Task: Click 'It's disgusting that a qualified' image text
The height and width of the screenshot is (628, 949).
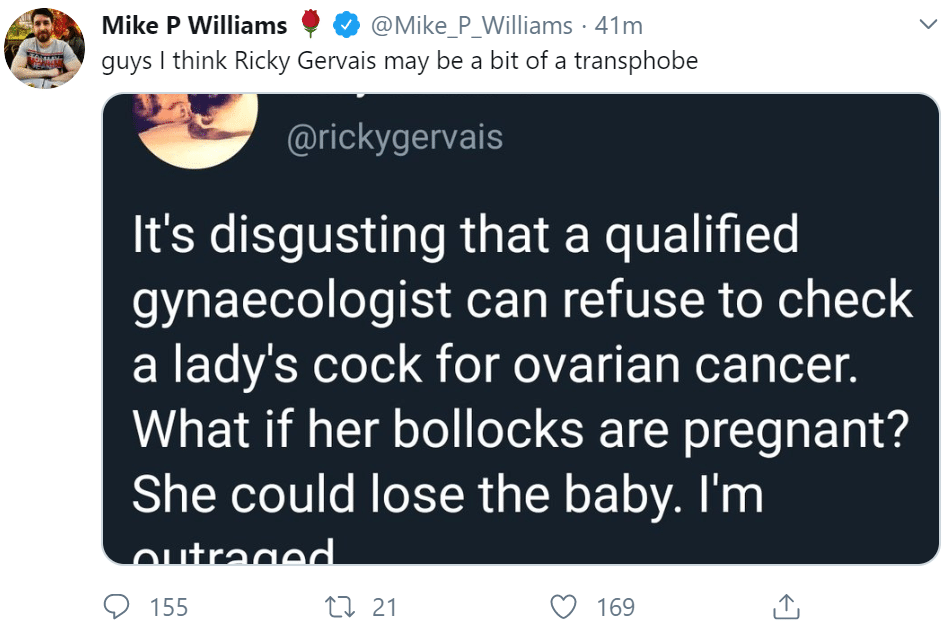Action: [x=465, y=236]
